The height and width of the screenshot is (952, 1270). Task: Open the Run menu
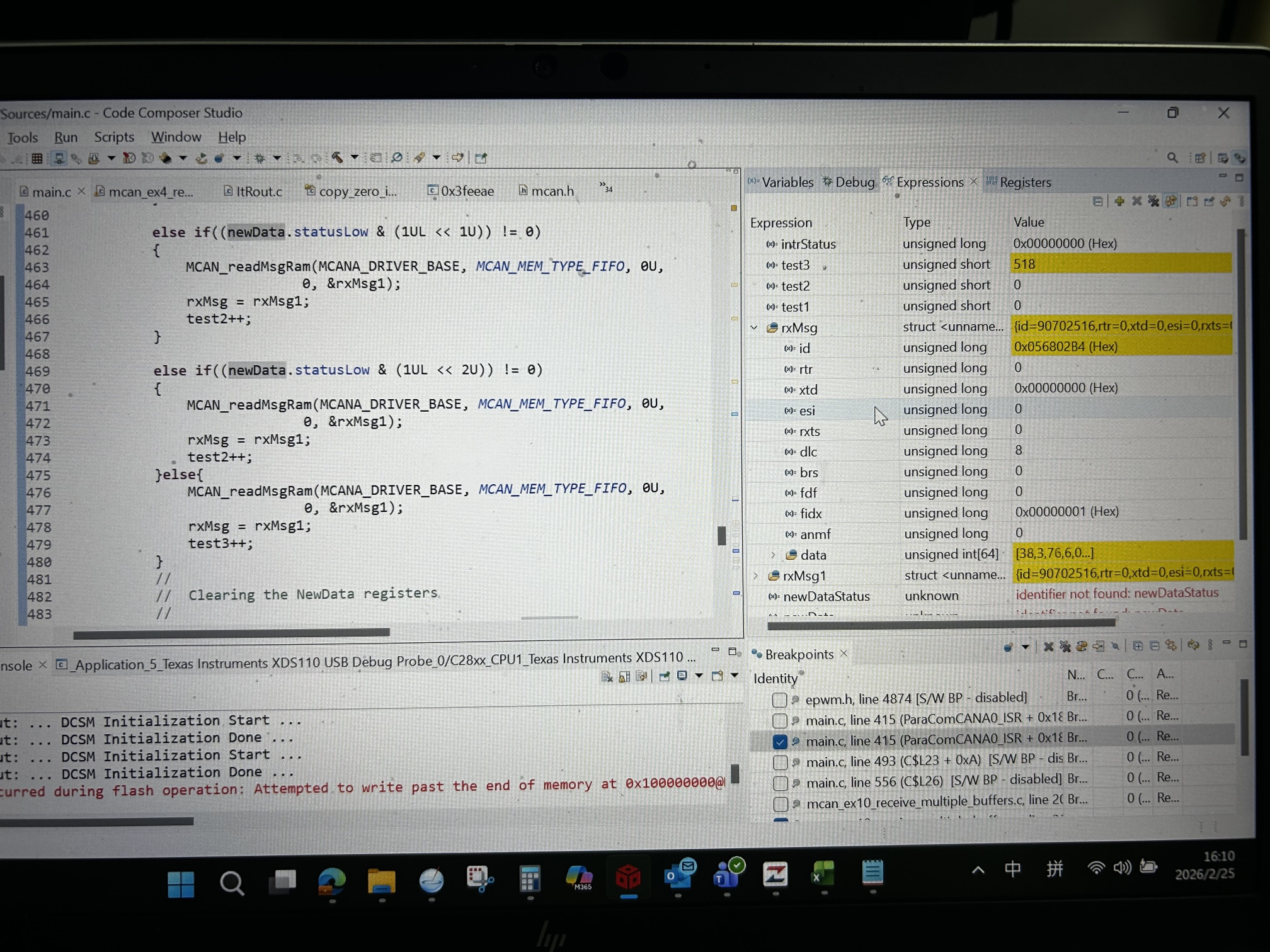pos(66,137)
